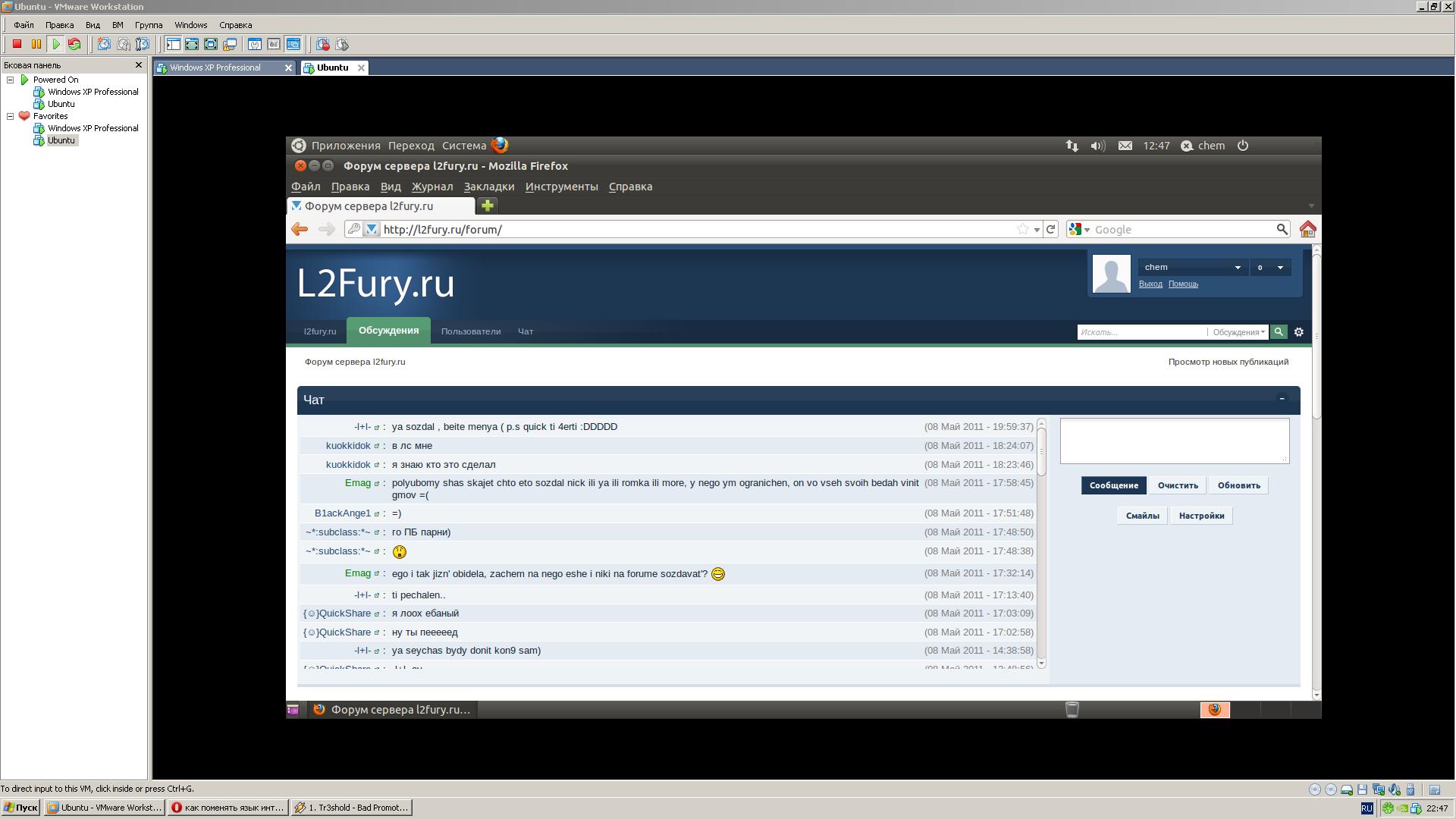
Task: Open a new Firefox tab with plus button
Action: click(488, 206)
